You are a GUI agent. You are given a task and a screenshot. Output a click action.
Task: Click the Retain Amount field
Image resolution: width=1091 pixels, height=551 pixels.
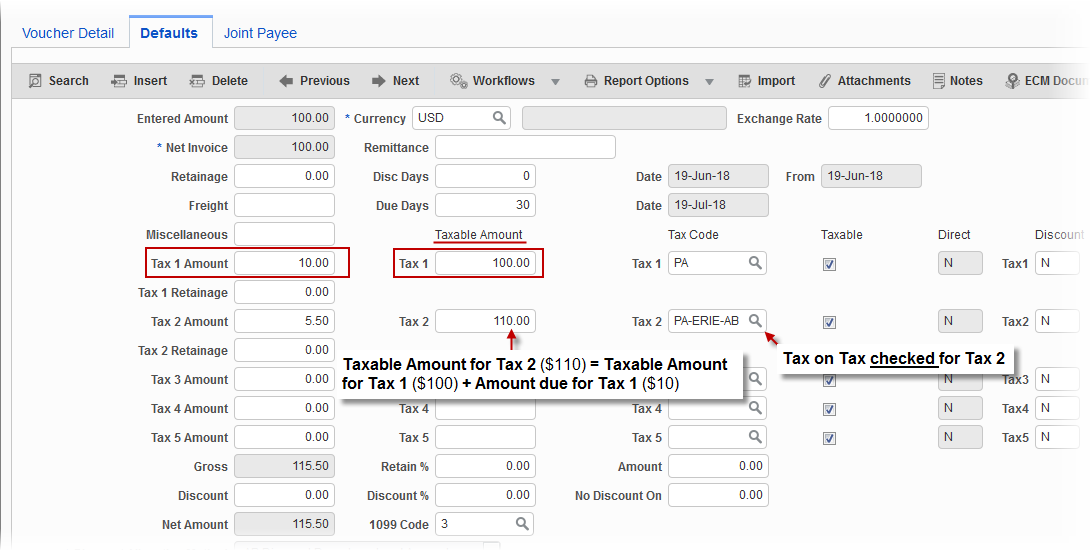[719, 466]
